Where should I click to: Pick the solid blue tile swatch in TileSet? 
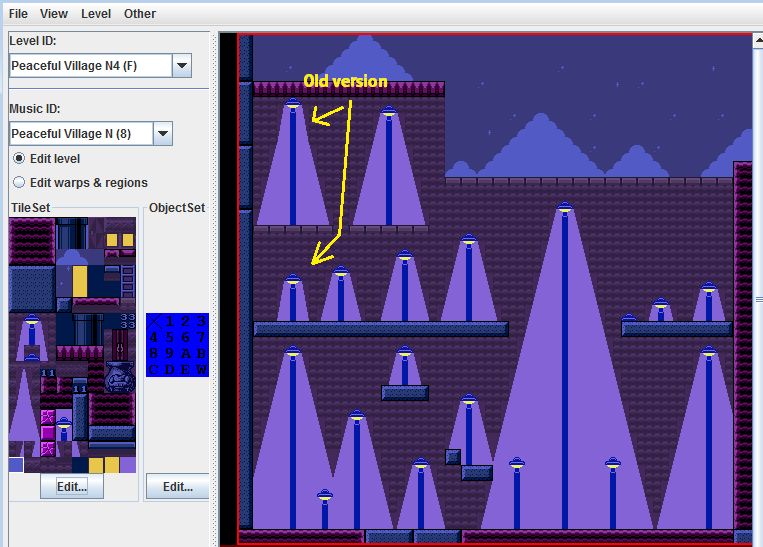[16, 464]
